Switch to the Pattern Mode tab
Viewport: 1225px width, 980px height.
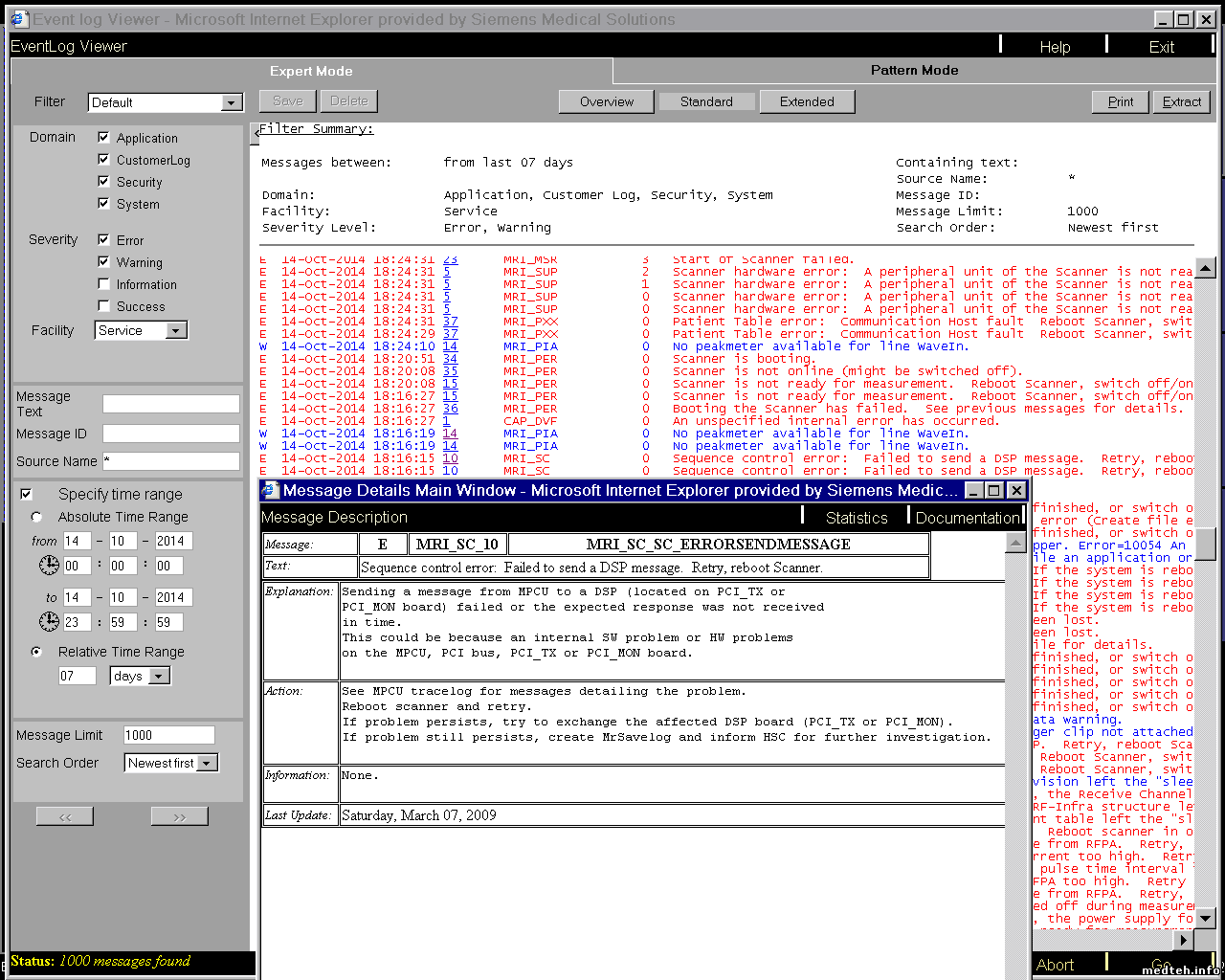[914, 70]
